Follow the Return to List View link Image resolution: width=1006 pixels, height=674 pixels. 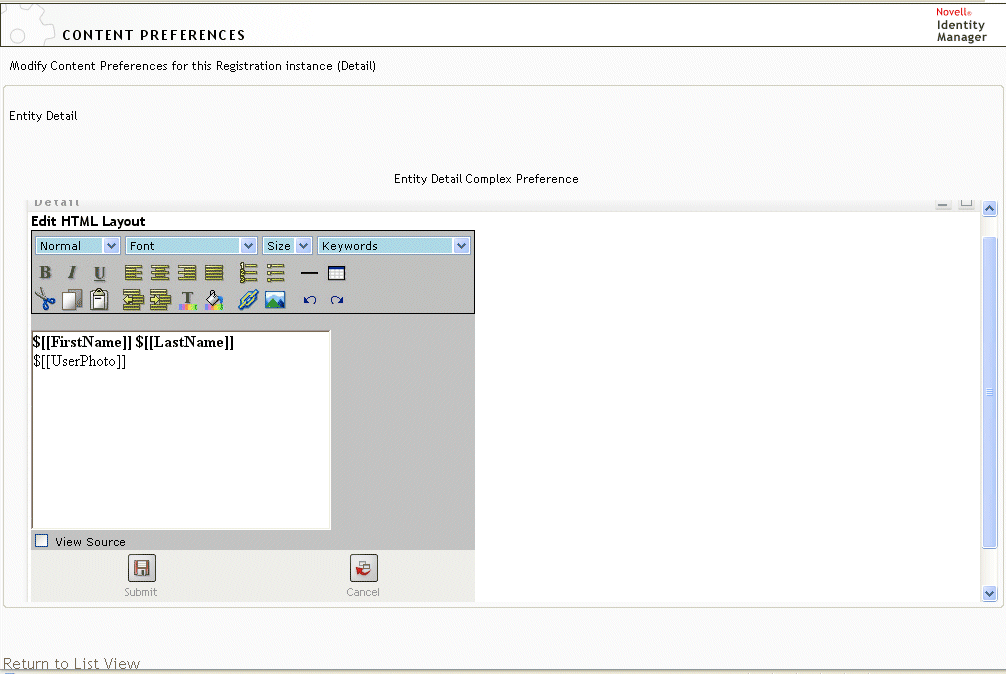pos(71,663)
